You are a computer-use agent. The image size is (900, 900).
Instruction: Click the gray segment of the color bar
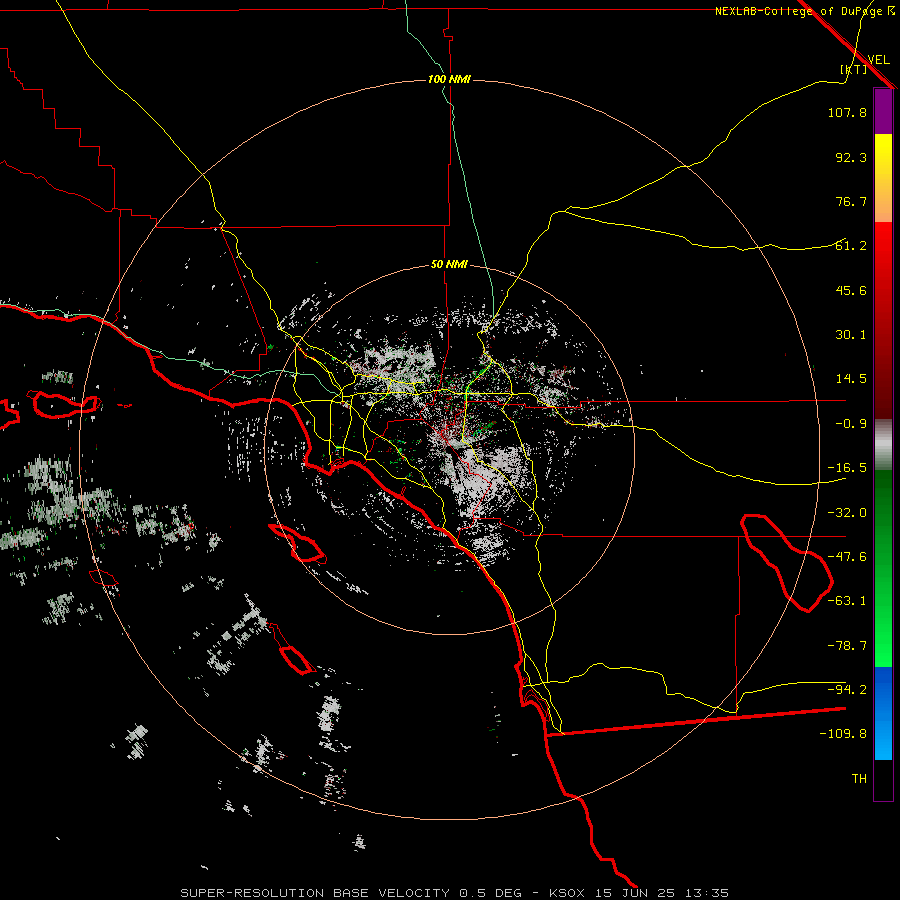click(x=883, y=445)
